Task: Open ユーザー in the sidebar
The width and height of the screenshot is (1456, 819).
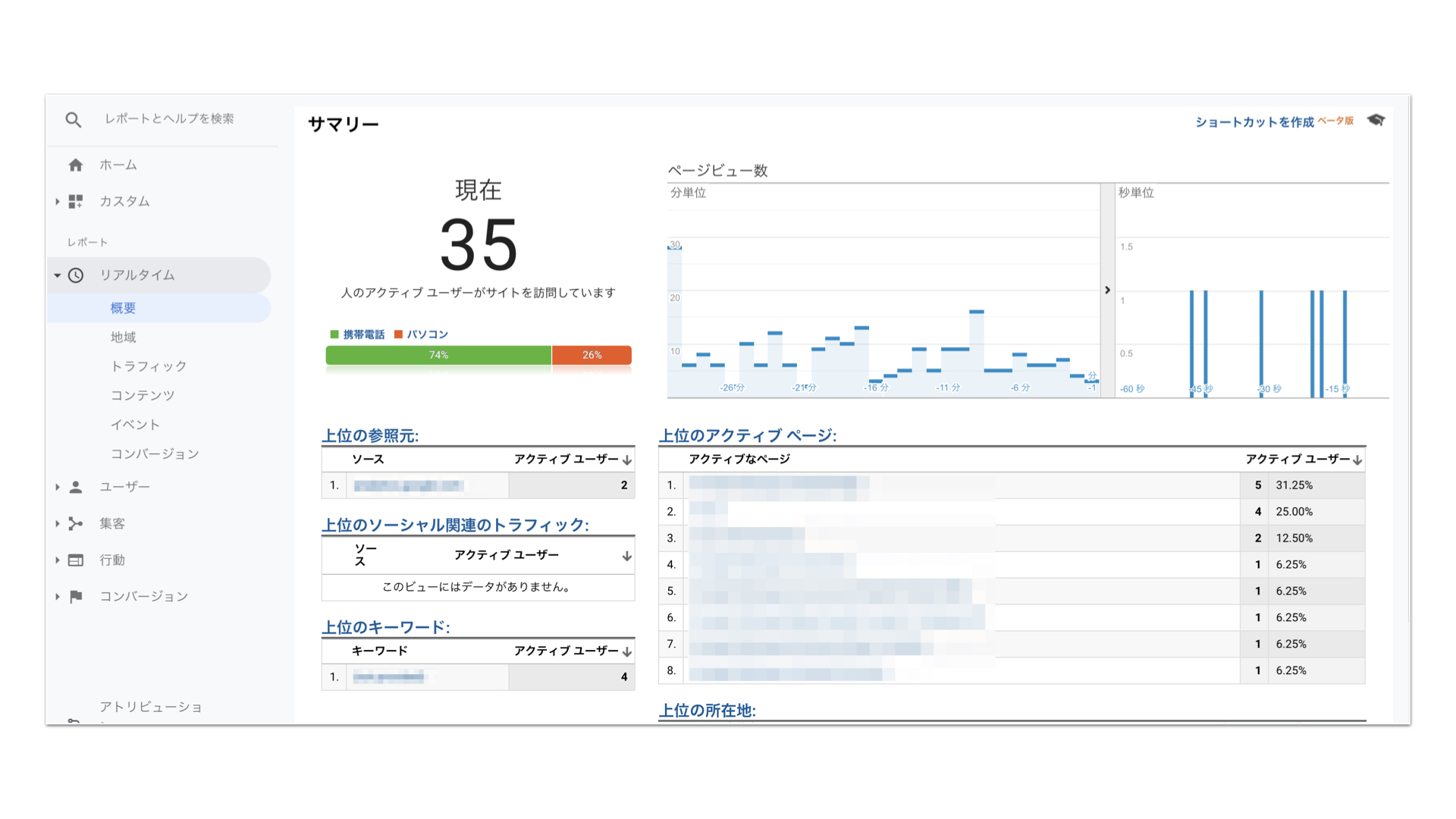Action: tap(124, 487)
